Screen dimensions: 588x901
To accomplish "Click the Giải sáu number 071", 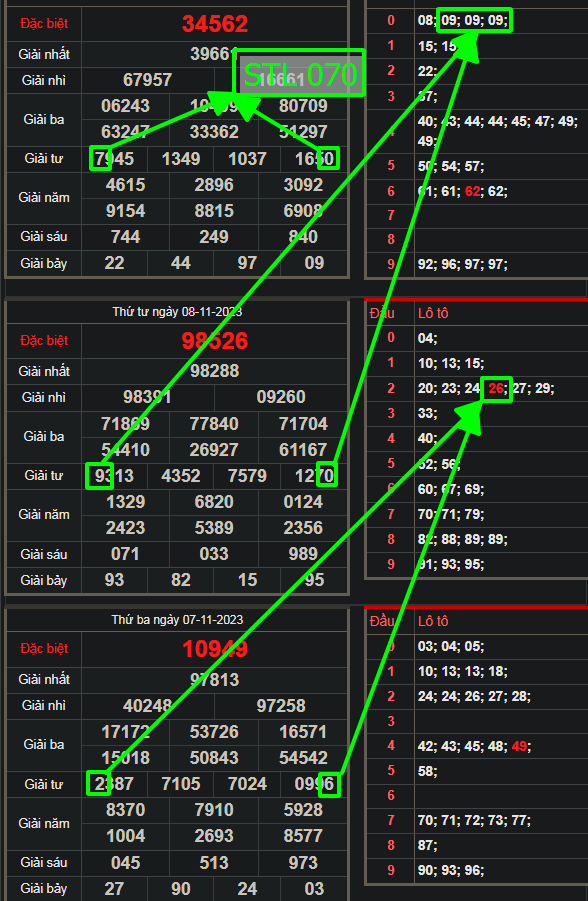I will (125, 554).
